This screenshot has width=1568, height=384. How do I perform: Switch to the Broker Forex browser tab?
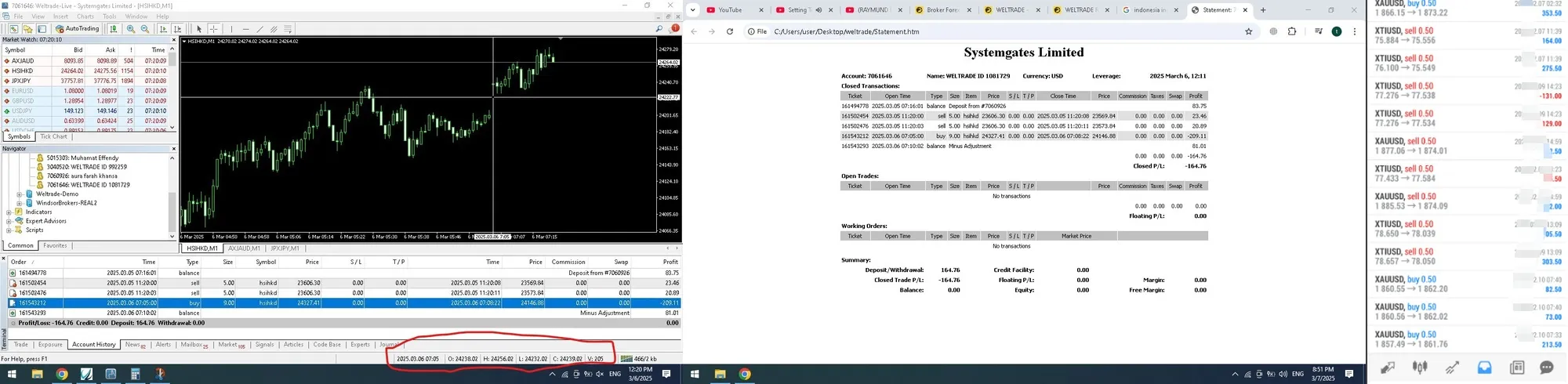(943, 10)
